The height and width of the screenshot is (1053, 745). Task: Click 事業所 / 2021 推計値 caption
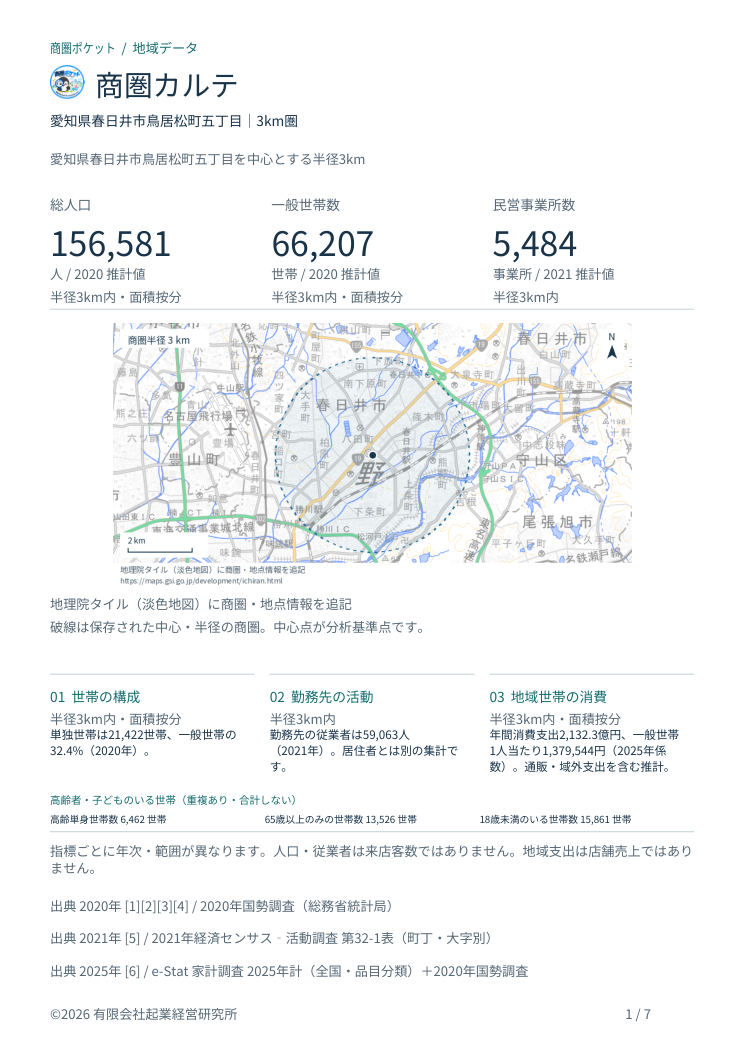(554, 274)
